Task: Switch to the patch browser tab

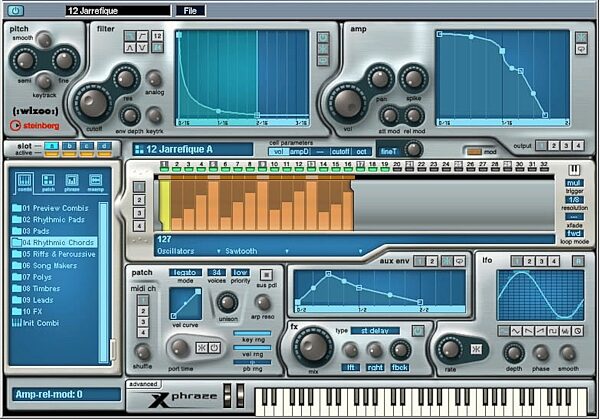Action: [48, 182]
